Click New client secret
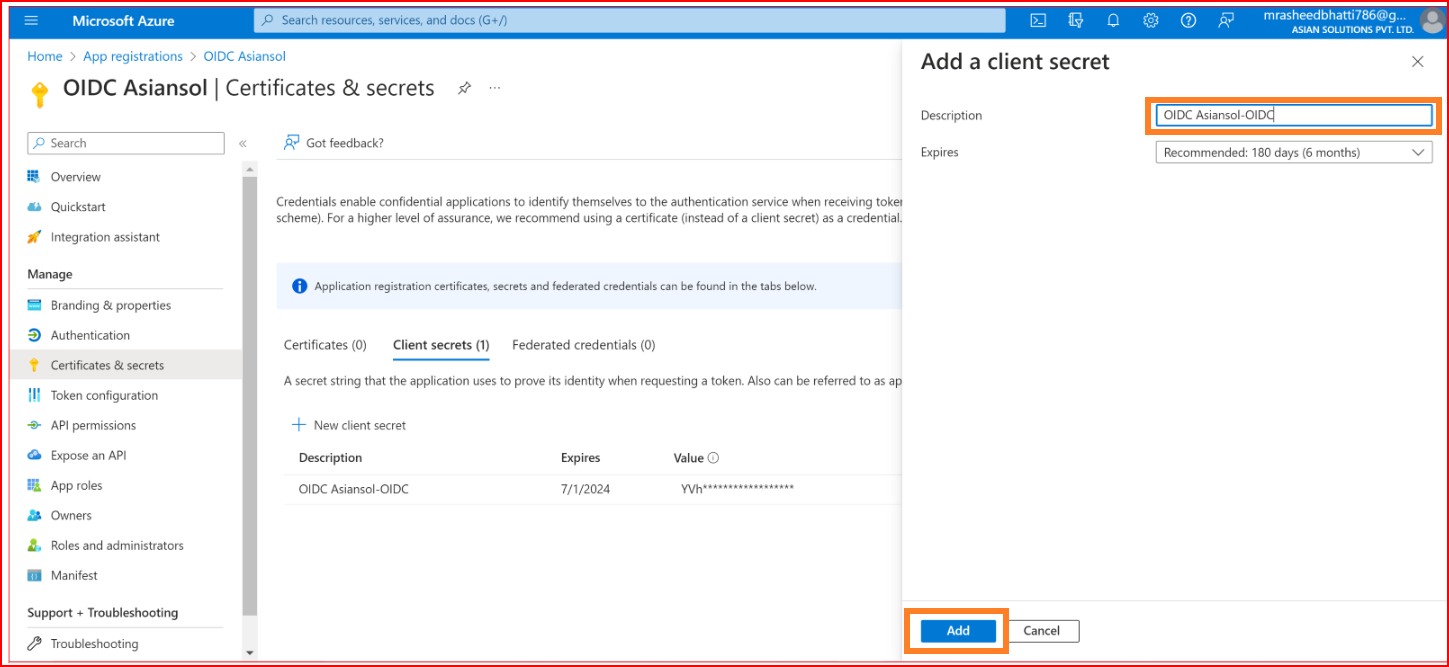This screenshot has height=667, width=1449. (x=349, y=425)
